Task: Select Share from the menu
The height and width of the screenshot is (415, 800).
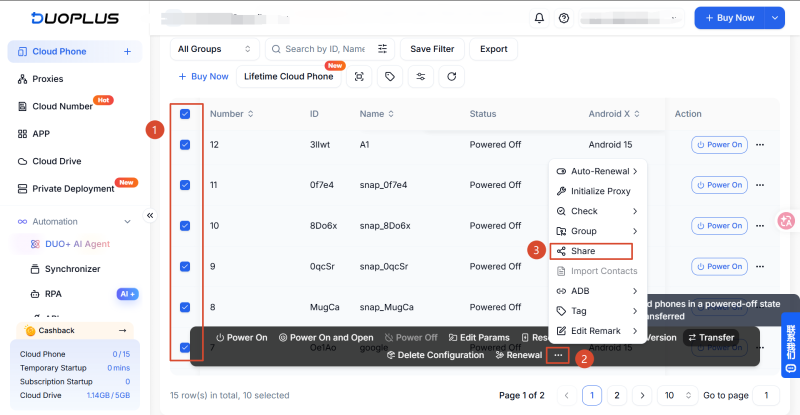Action: point(591,251)
